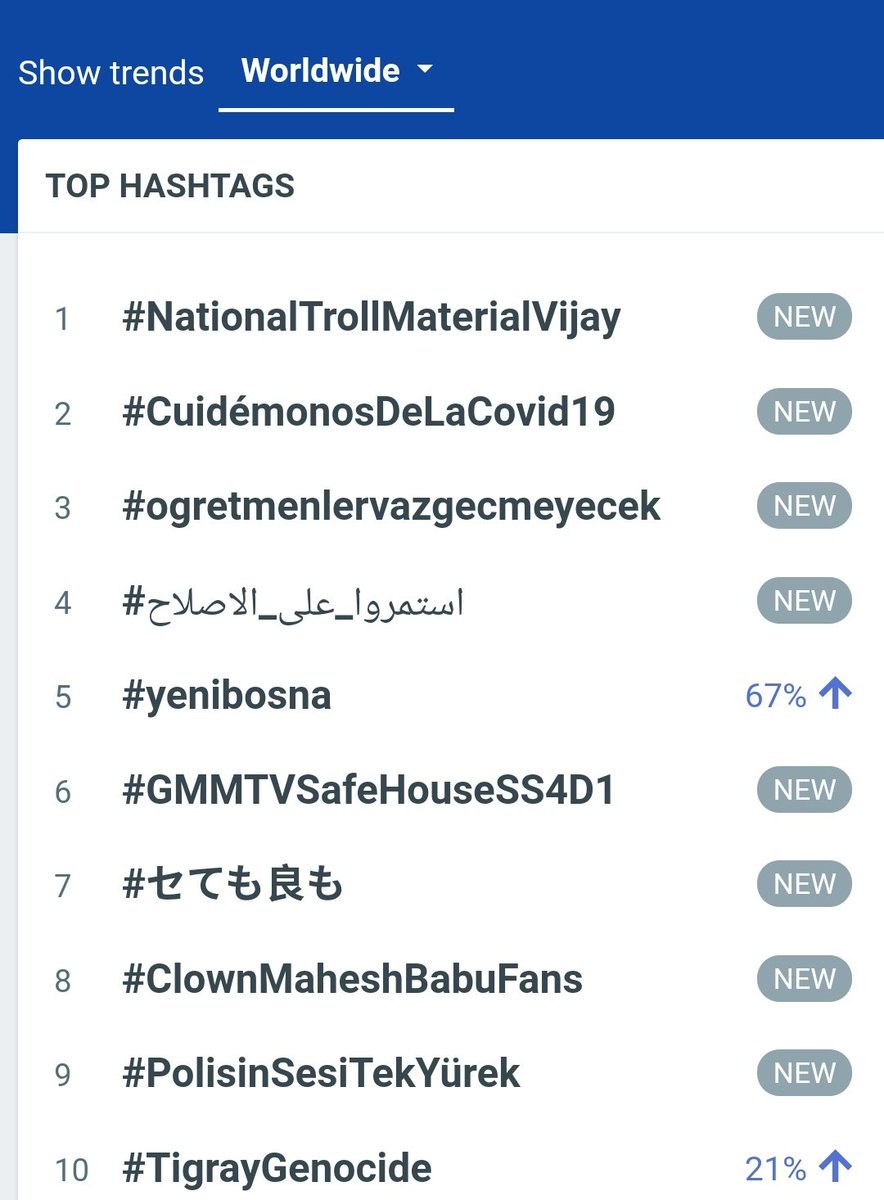
Task: Open hashtag #NationalTrollMaterialVijay
Action: [371, 318]
